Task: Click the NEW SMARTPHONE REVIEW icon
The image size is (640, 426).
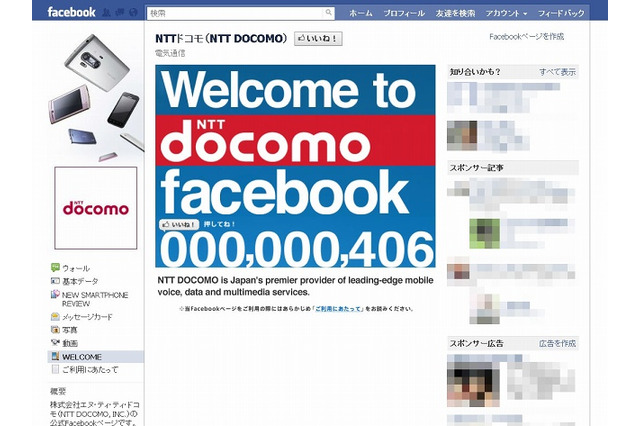Action: pos(55,294)
